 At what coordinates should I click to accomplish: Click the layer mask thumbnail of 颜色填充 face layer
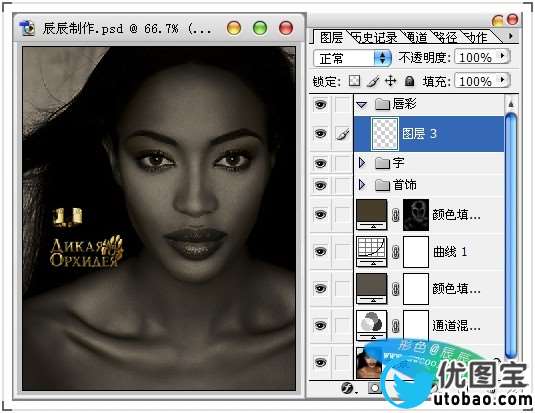[x=416, y=215]
